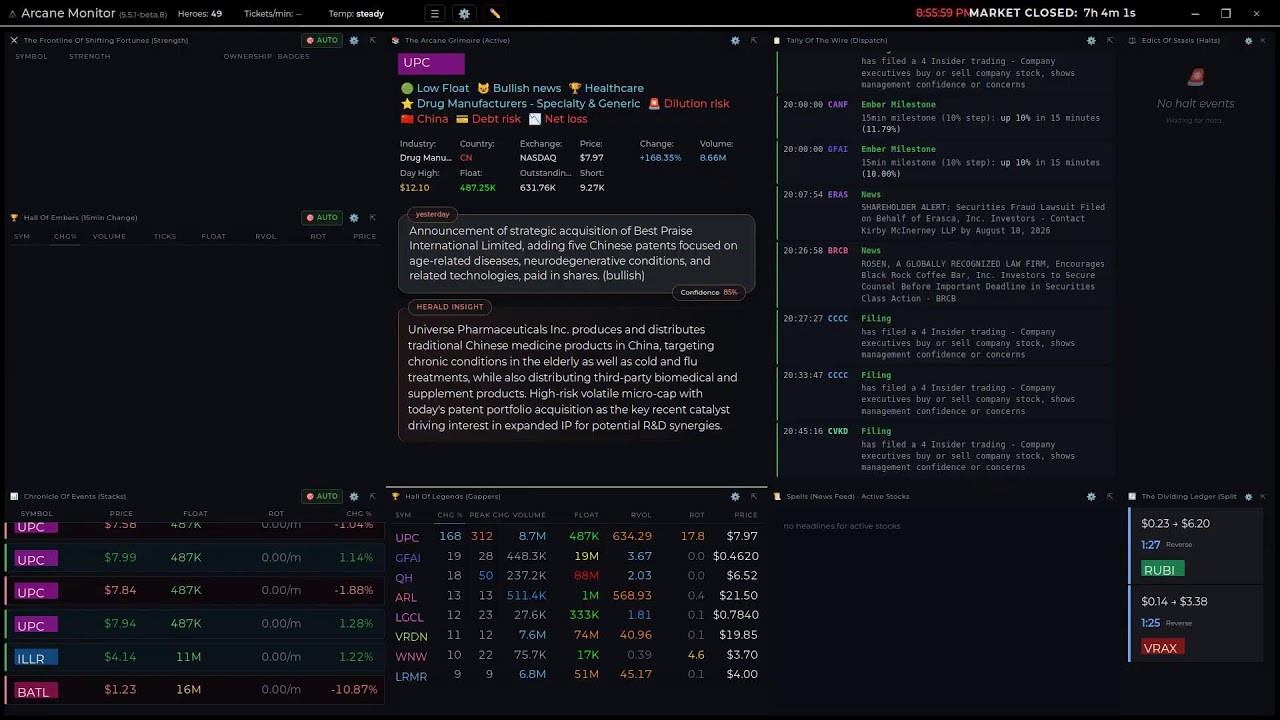
Task: Click the HERALD INSIGHT label
Action: (x=450, y=307)
